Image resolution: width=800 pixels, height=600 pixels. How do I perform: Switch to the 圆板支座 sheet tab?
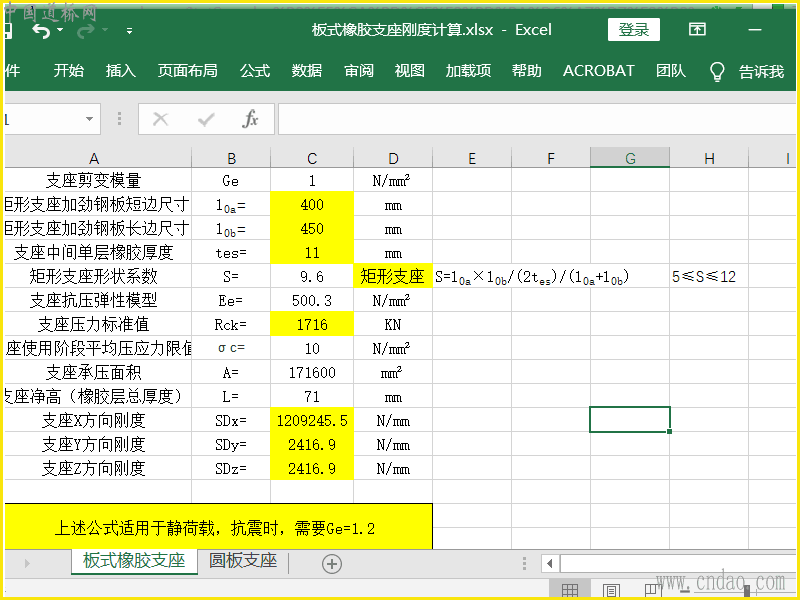(x=243, y=561)
